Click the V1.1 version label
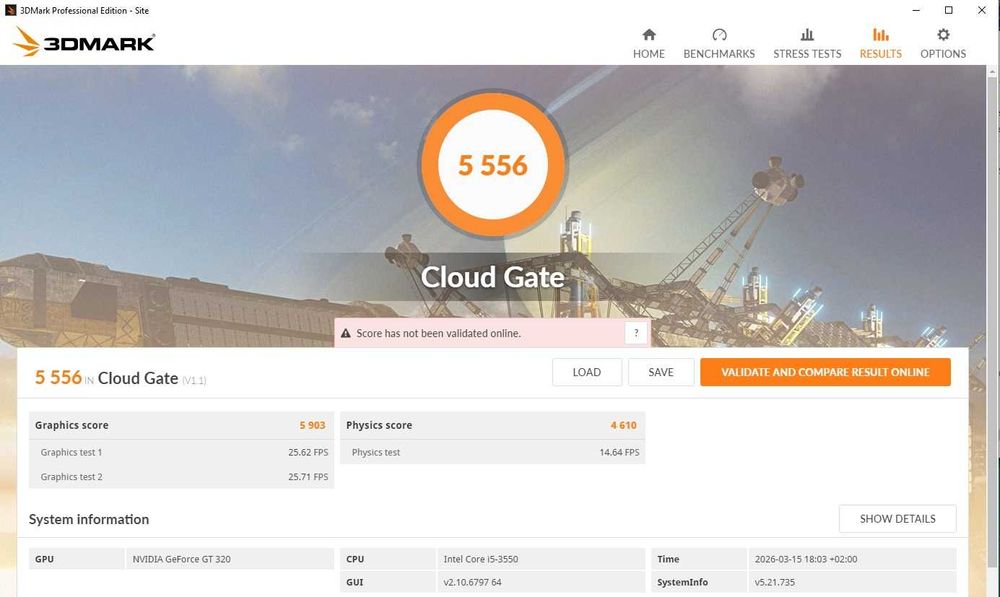Screen dimensions: 1000x597 coord(194,381)
